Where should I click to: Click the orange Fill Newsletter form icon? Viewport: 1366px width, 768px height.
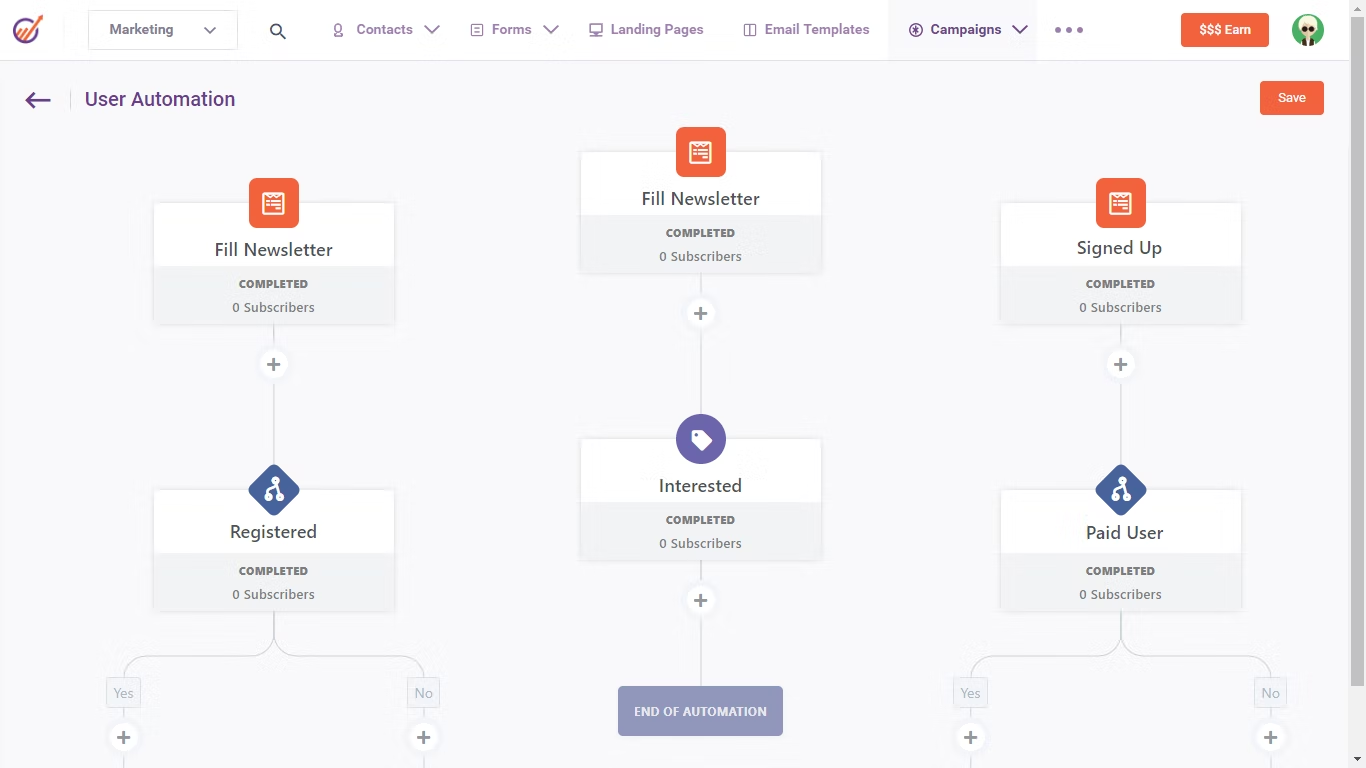[273, 203]
